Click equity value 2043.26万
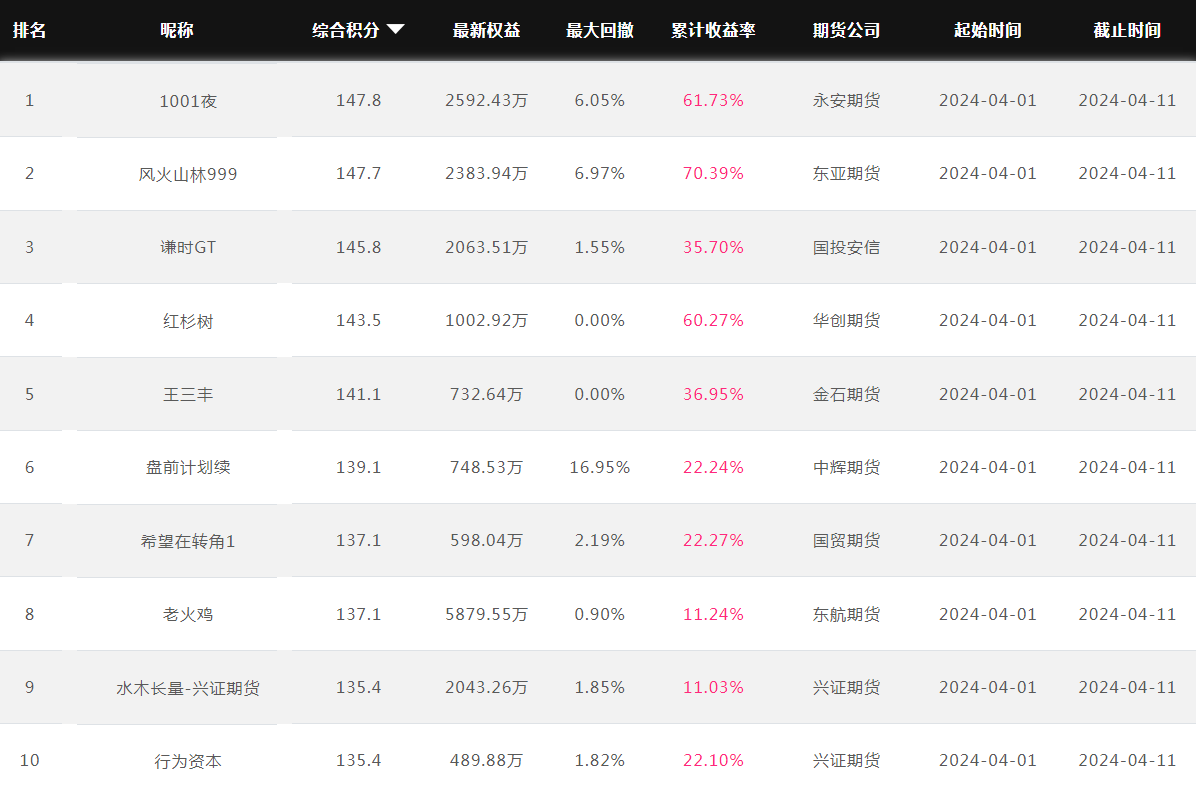This screenshot has width=1196, height=794. tap(487, 687)
